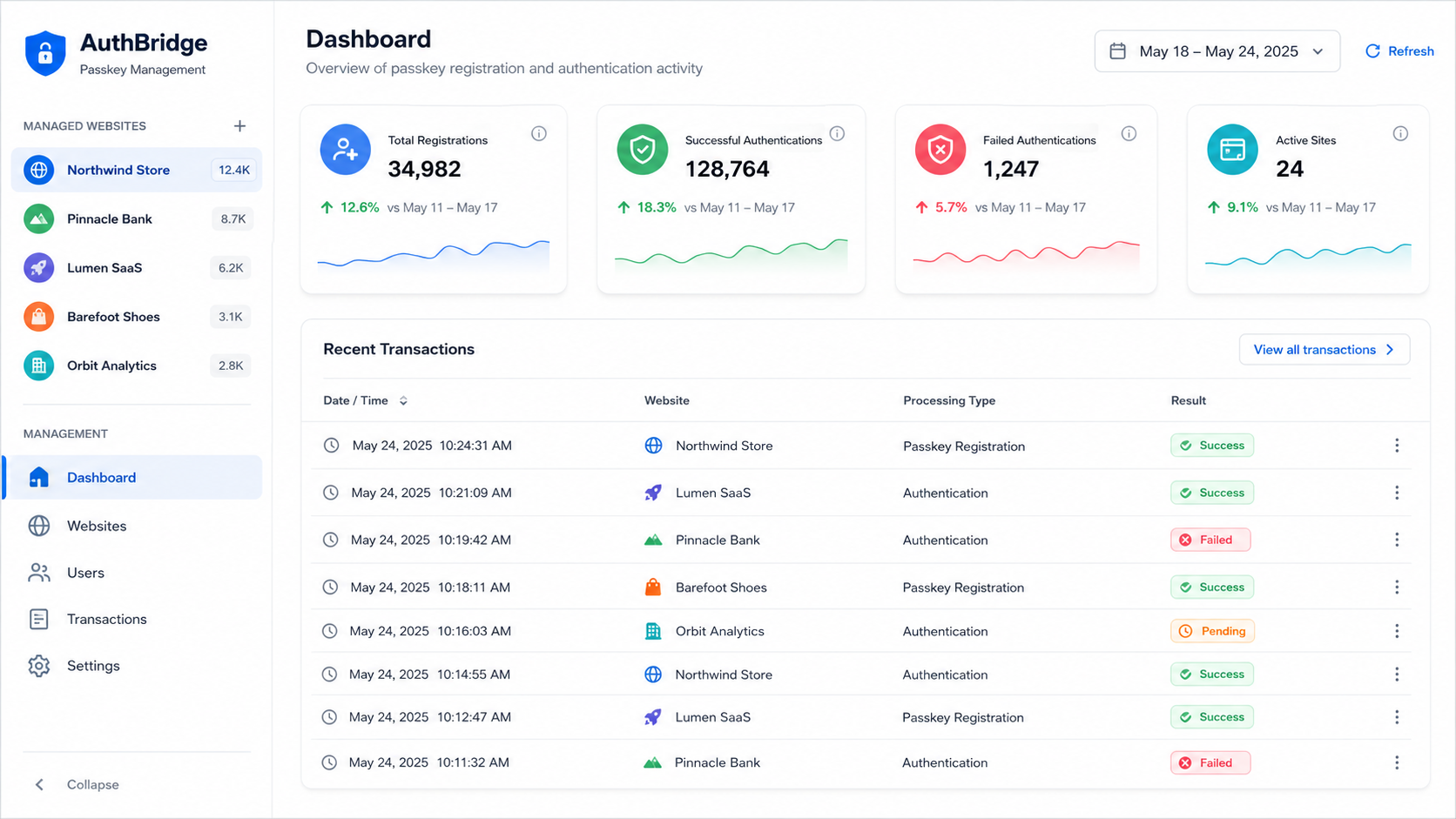1456x819 pixels.
Task: Open row menu for 10:24:31 AM transaction
Action: pyautogui.click(x=1397, y=446)
